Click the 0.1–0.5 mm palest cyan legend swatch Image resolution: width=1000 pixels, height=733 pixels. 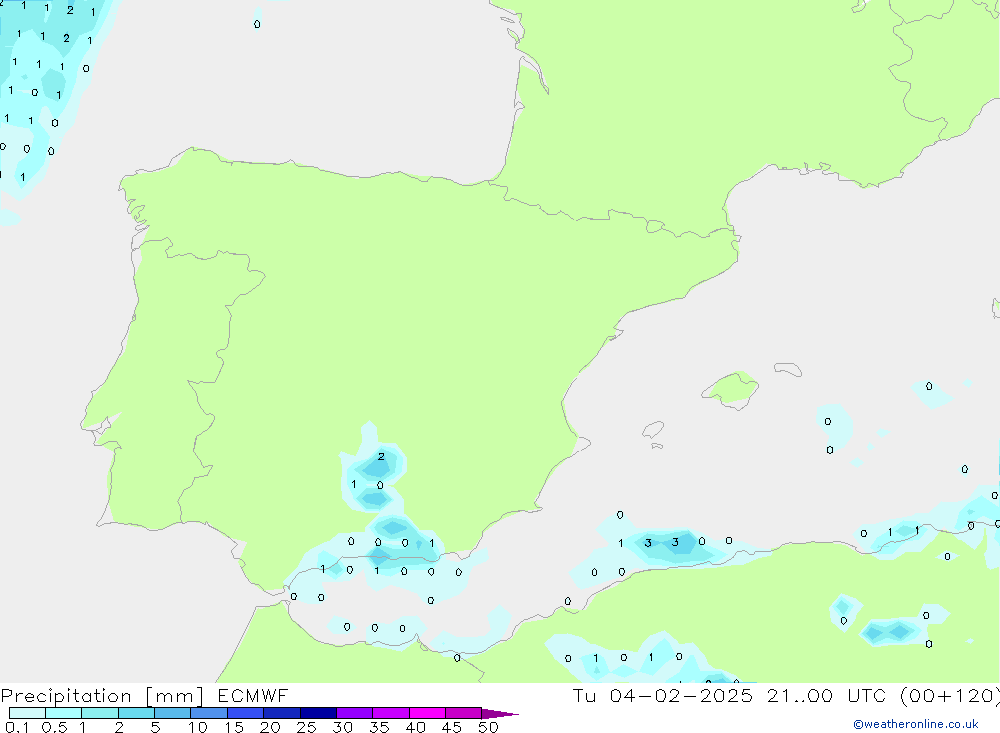click(x=27, y=713)
